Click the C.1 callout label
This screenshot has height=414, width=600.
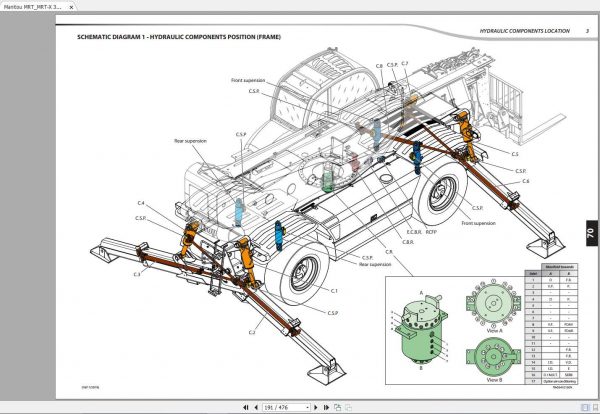point(334,291)
